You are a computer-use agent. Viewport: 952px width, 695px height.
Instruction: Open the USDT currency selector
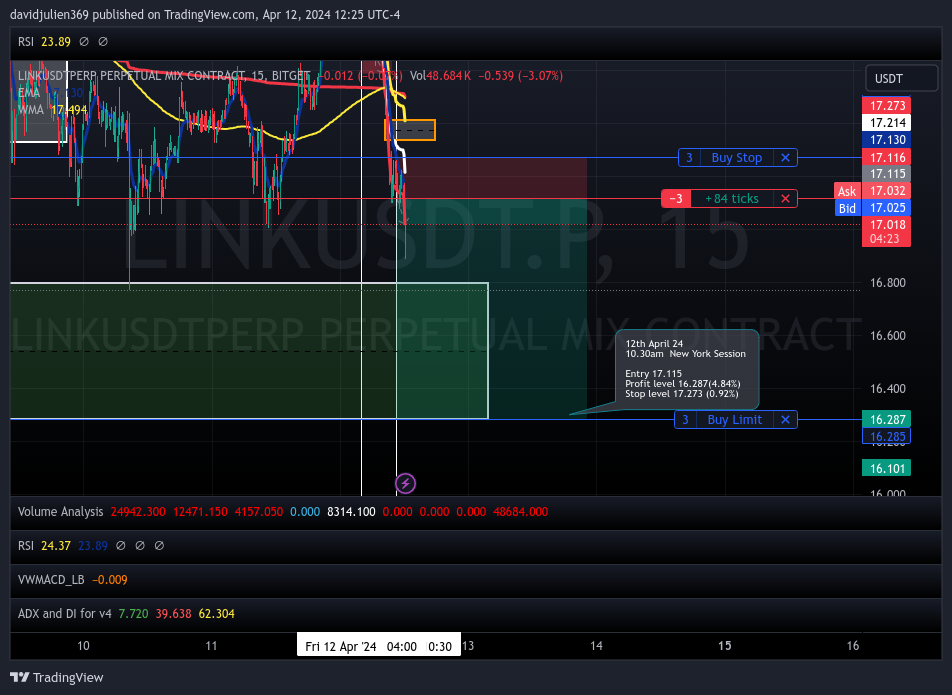901,78
